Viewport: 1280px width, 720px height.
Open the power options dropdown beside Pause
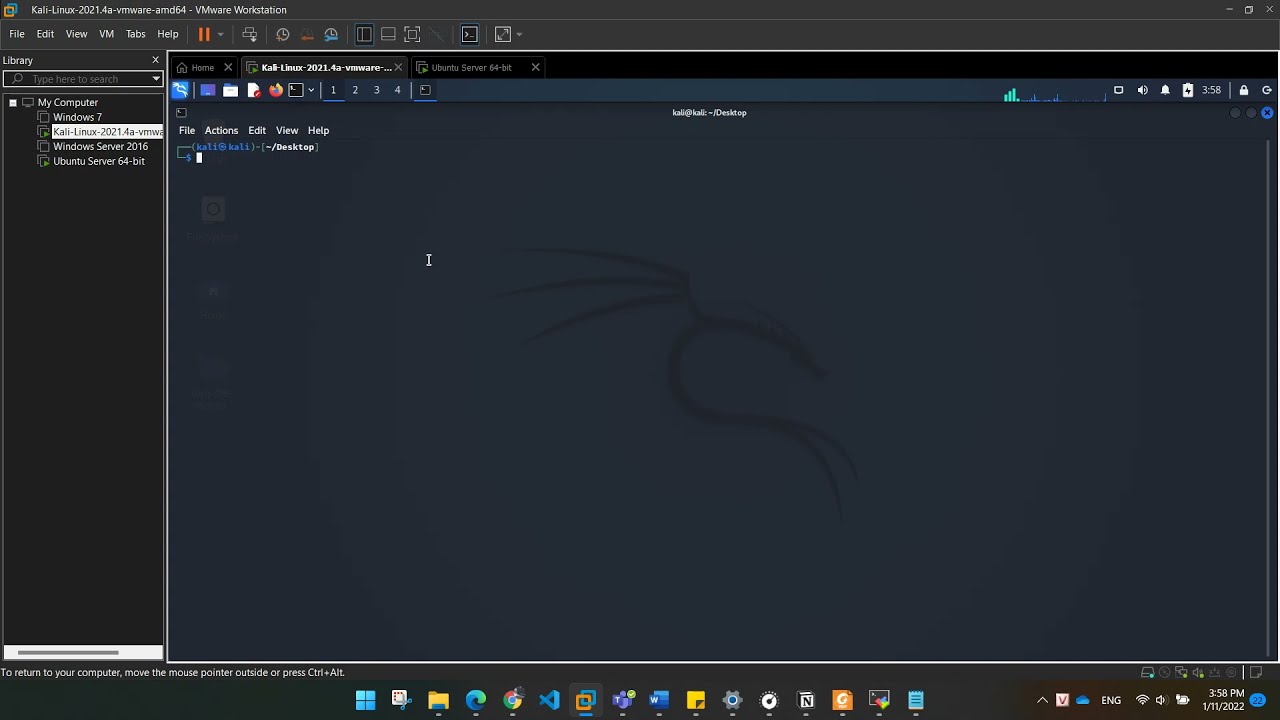[x=220, y=34]
